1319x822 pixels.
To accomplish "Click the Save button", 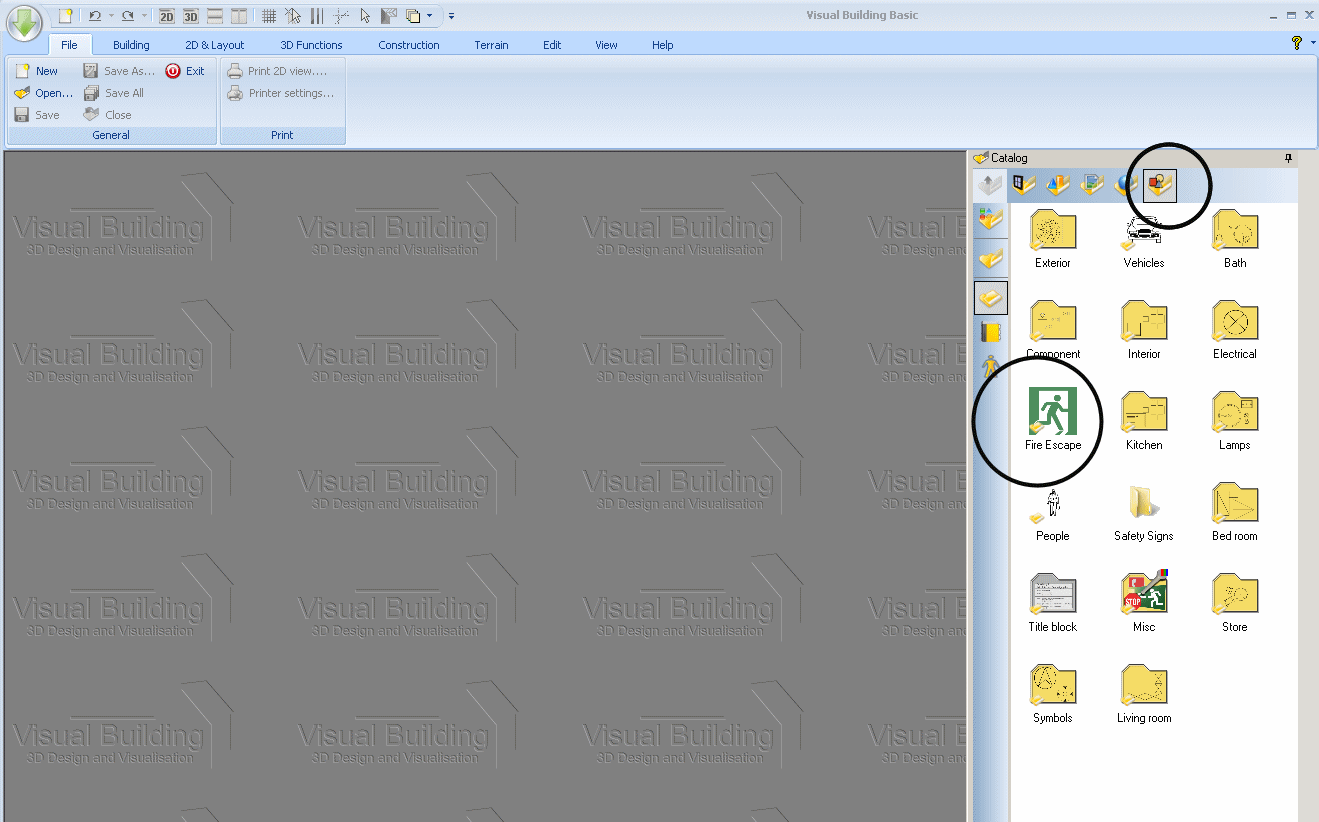I will click(37, 115).
